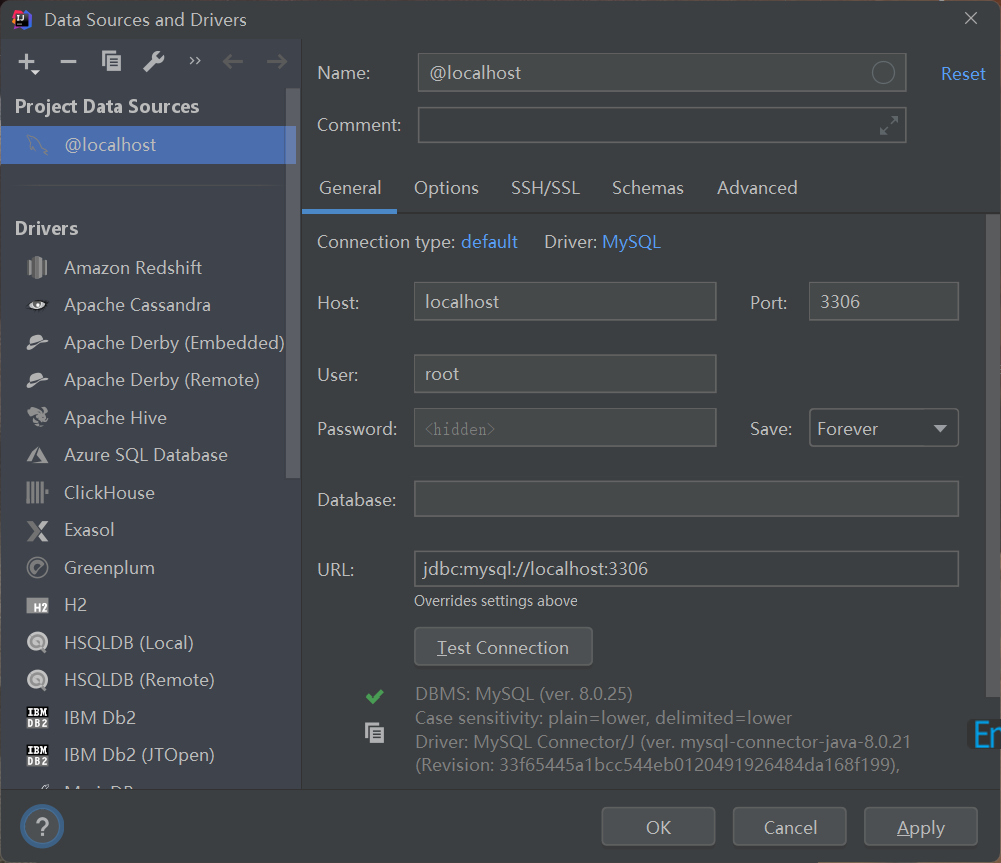Duplicate the selected data source
The width and height of the screenshot is (1001, 863).
pos(111,61)
